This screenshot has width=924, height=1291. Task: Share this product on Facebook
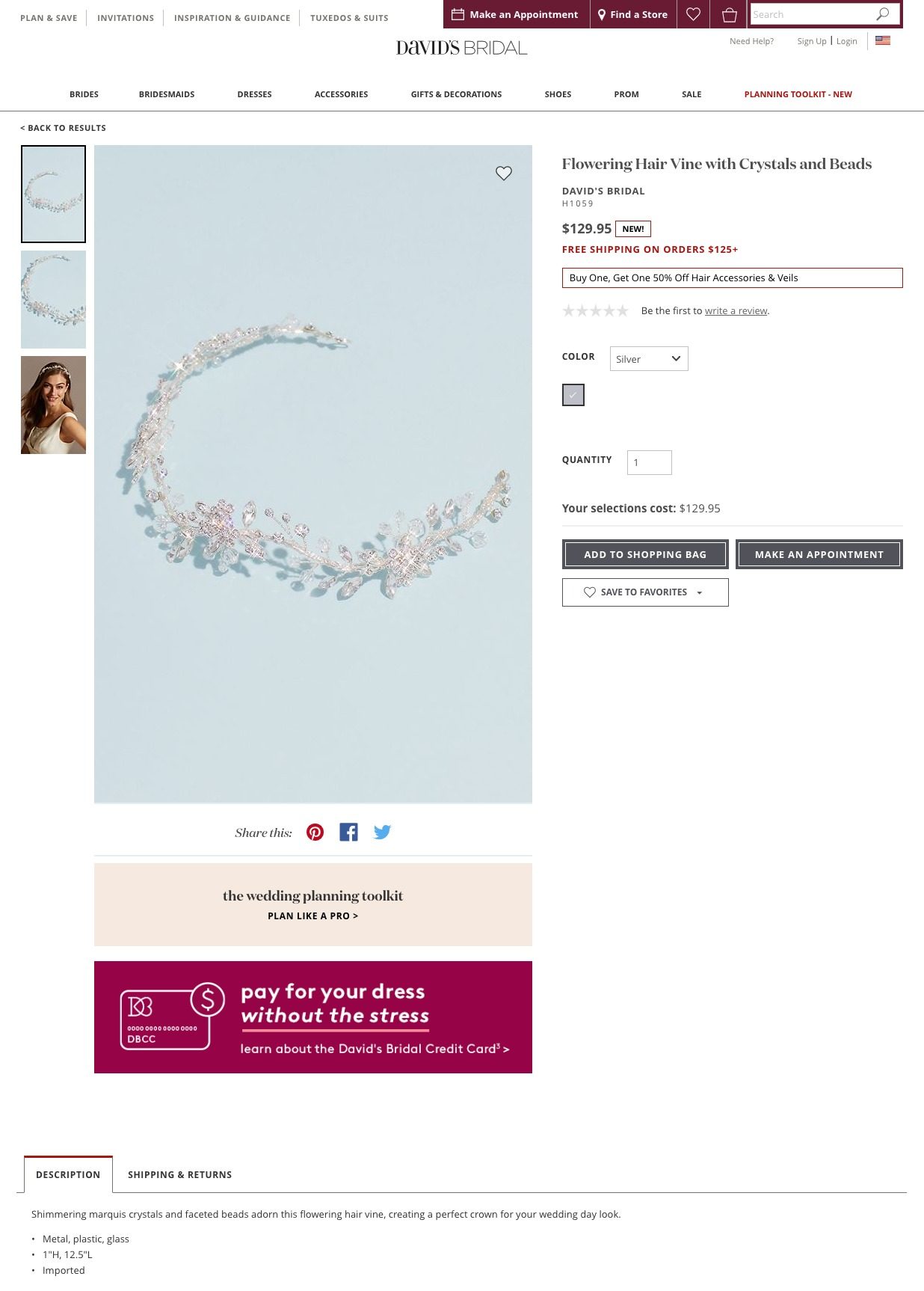[x=348, y=832]
